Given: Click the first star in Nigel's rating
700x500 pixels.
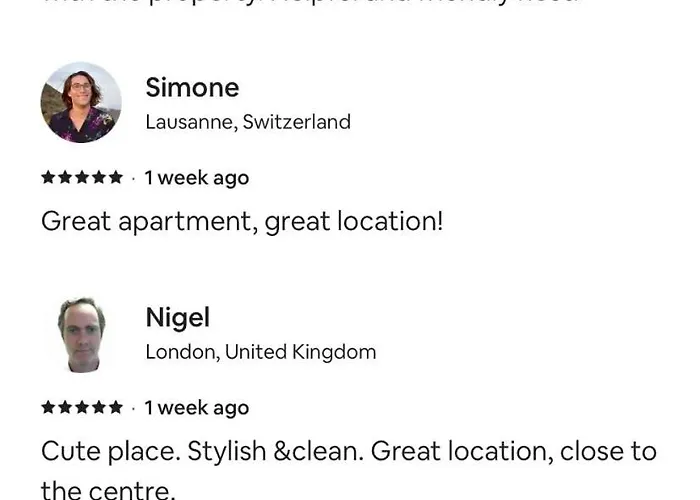Looking at the screenshot, I should (48, 408).
